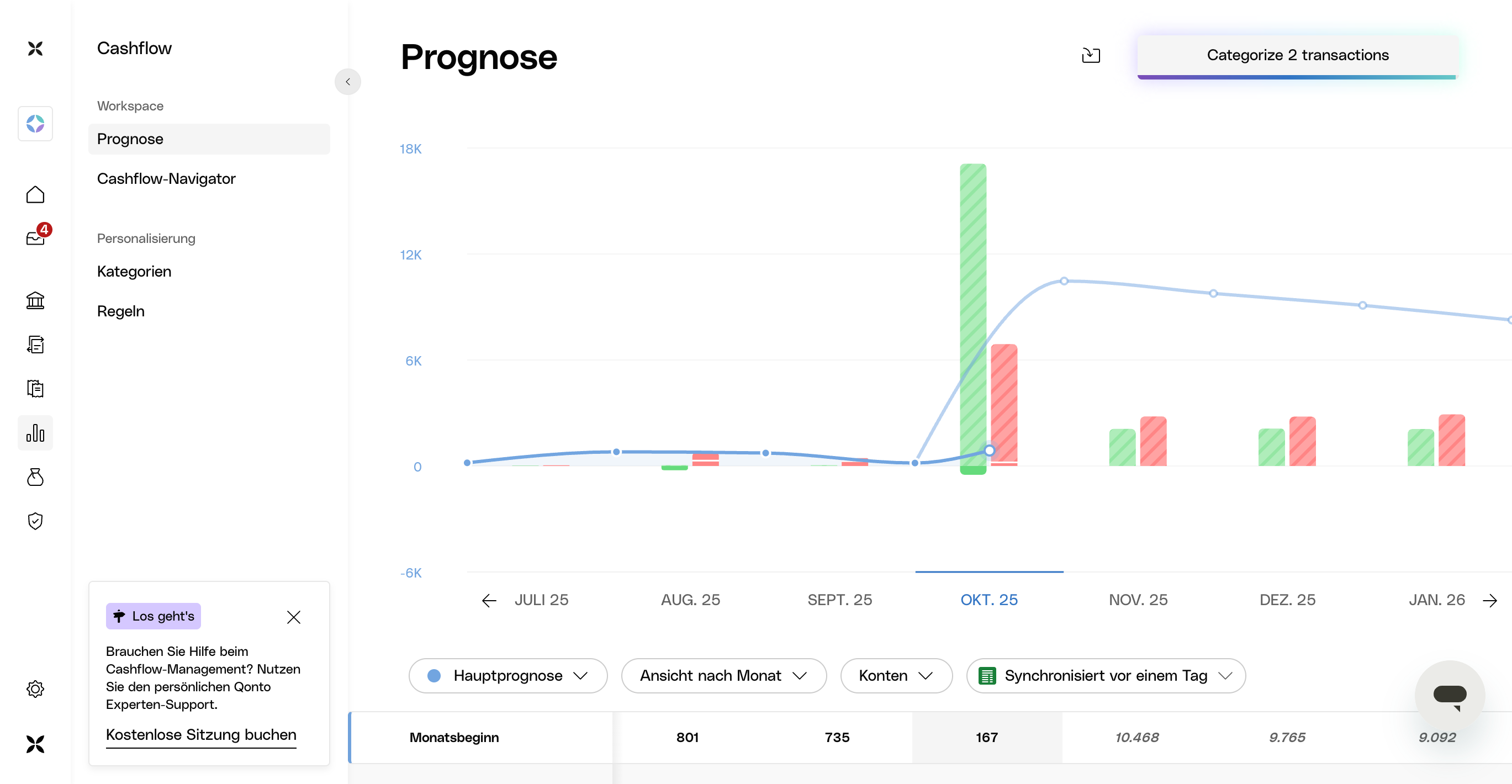Close the Los geht's help card

(293, 617)
